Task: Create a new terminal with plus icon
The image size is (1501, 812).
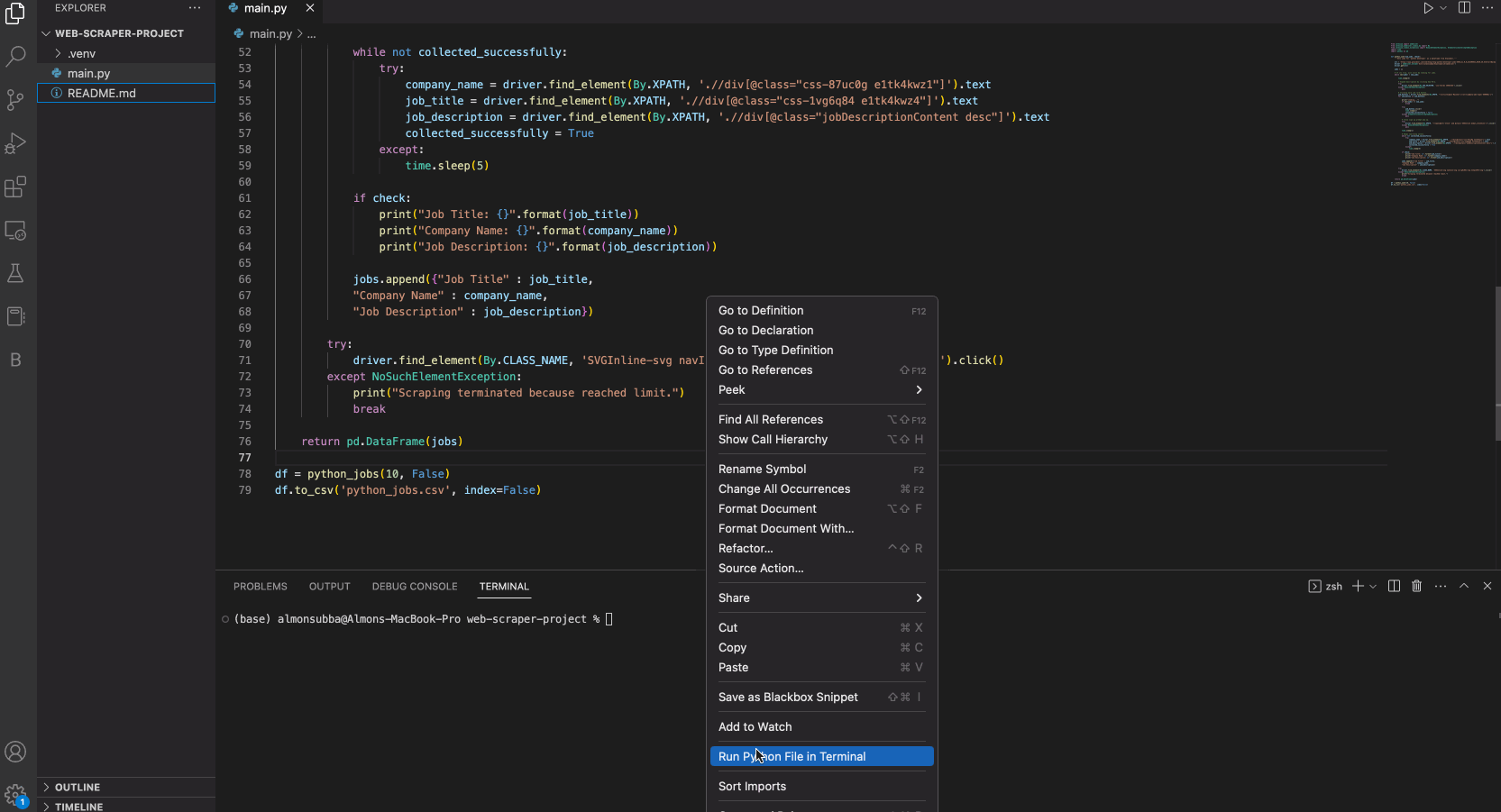Action: (1358, 586)
